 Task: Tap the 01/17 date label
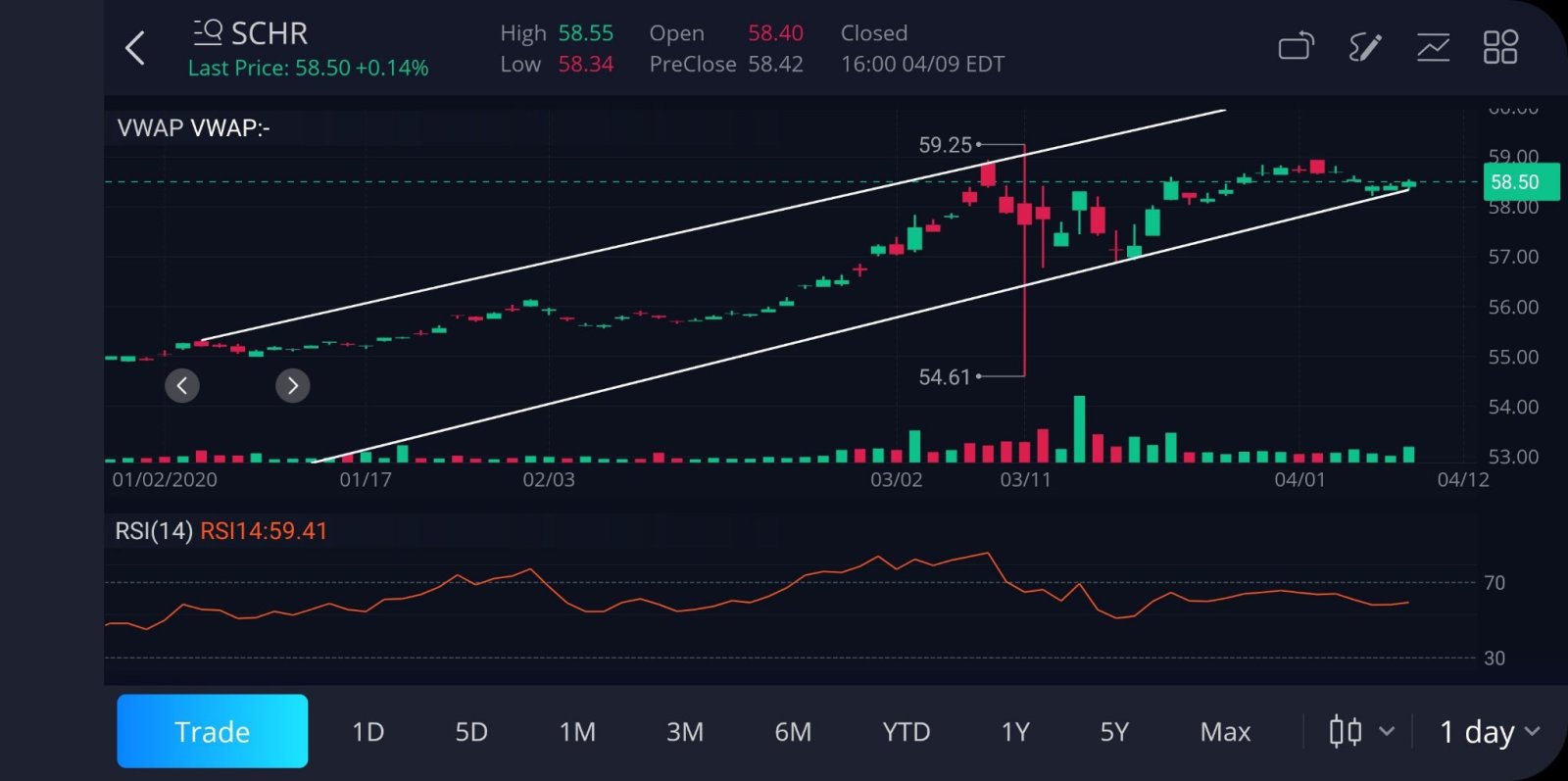(366, 480)
